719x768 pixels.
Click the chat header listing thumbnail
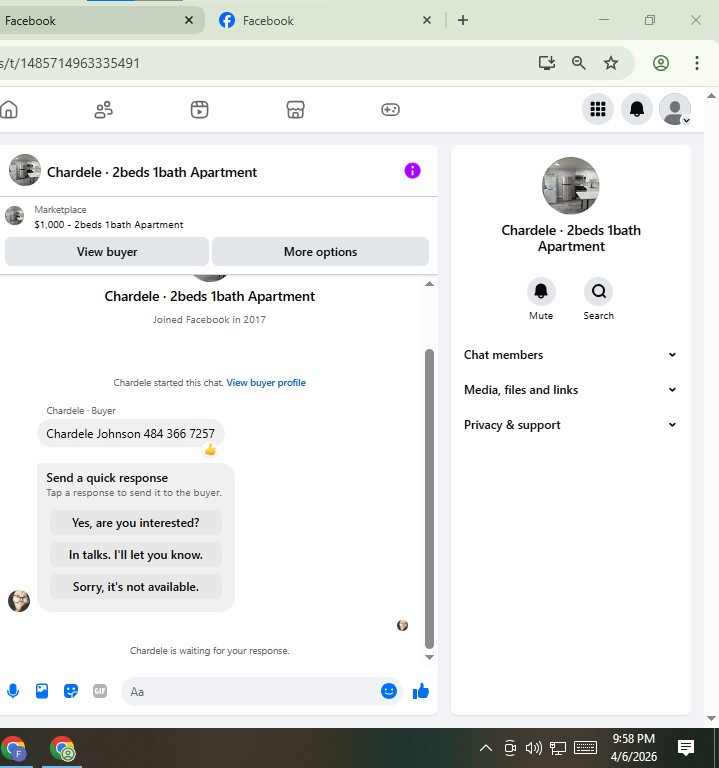pyautogui.click(x=24, y=170)
